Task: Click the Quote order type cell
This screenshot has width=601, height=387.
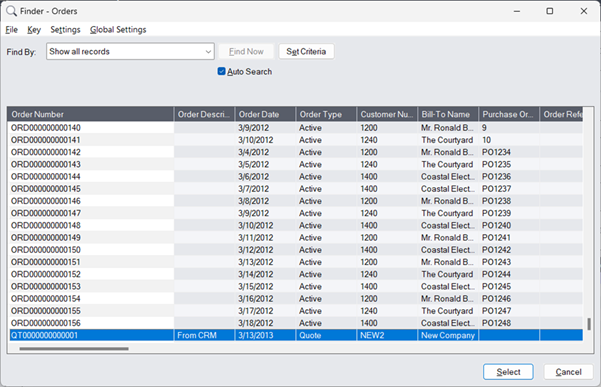Action: click(326, 335)
